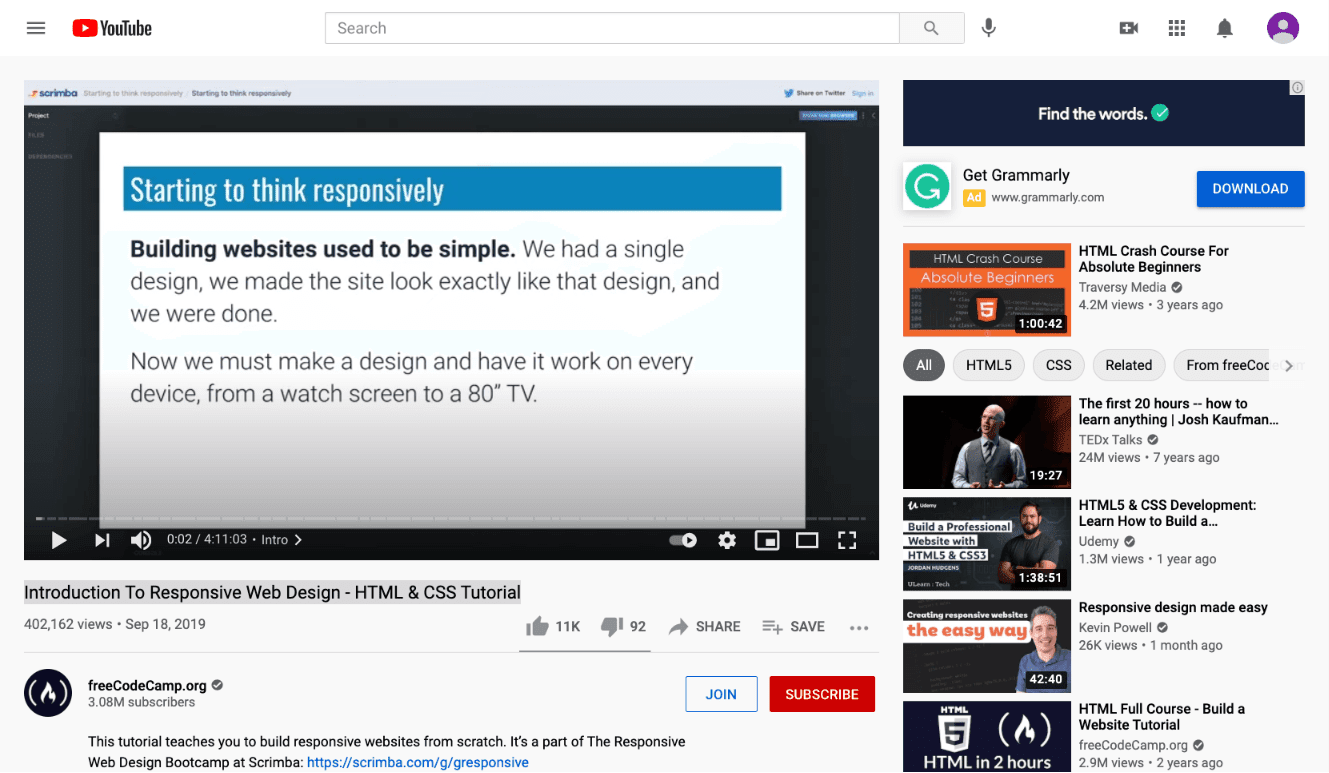Switch to theater mode
The height and width of the screenshot is (773, 1329).
(807, 540)
